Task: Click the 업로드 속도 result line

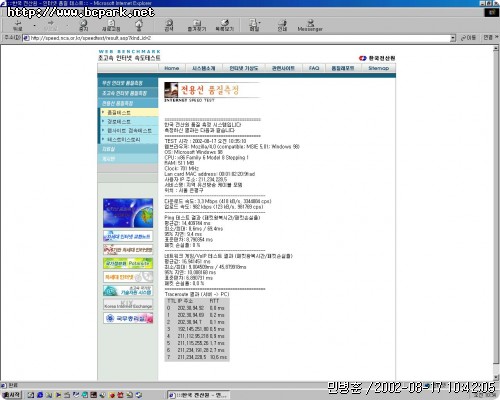Action: point(214,207)
